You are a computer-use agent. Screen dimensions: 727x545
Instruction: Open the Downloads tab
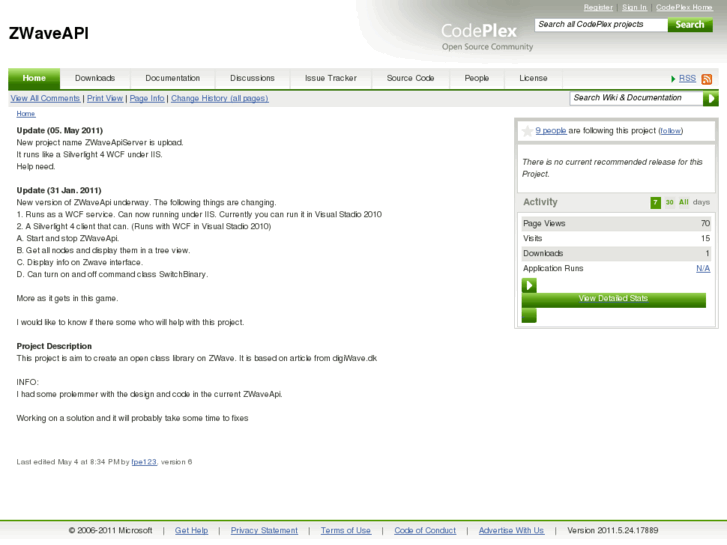[95, 78]
